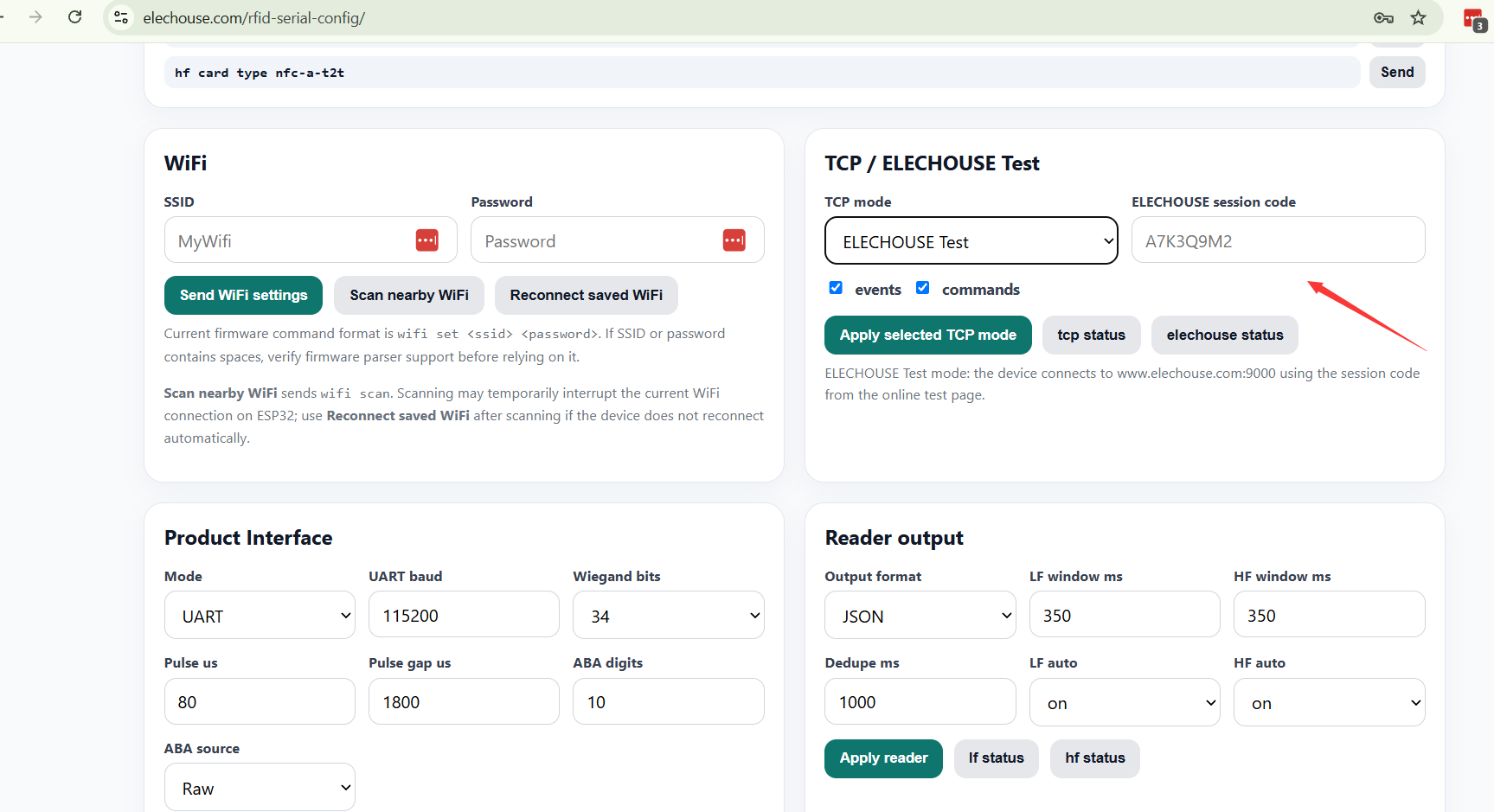Focus the Dedupe ms field

[920, 701]
